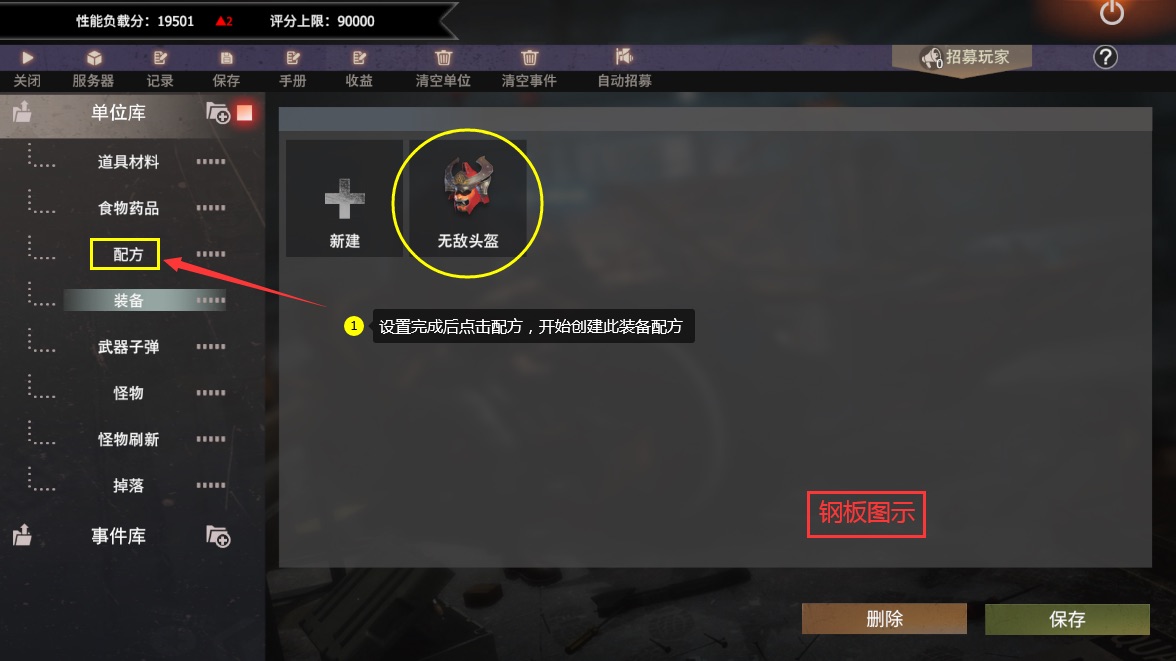
Task: Open the 收益 earnings icon
Action: 359,58
